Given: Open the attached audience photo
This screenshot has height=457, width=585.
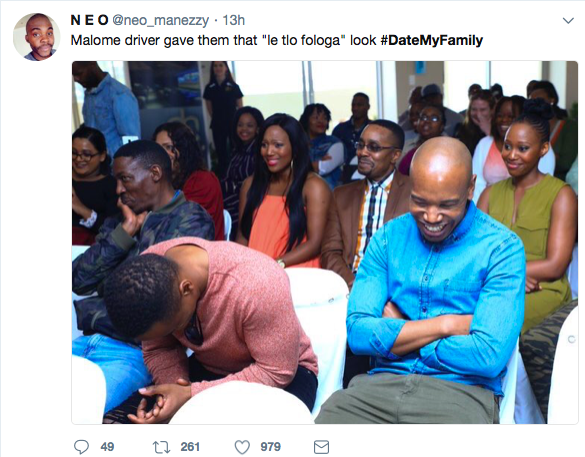Looking at the screenshot, I should [x=325, y=242].
